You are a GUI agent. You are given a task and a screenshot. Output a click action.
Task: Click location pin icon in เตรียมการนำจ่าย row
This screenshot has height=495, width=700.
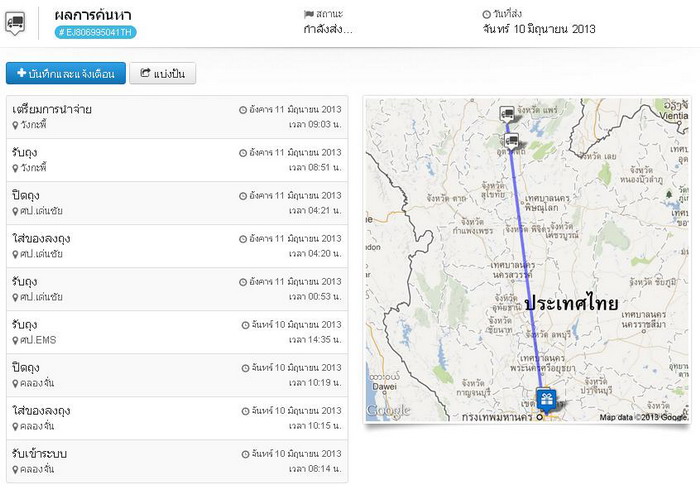coord(15,125)
